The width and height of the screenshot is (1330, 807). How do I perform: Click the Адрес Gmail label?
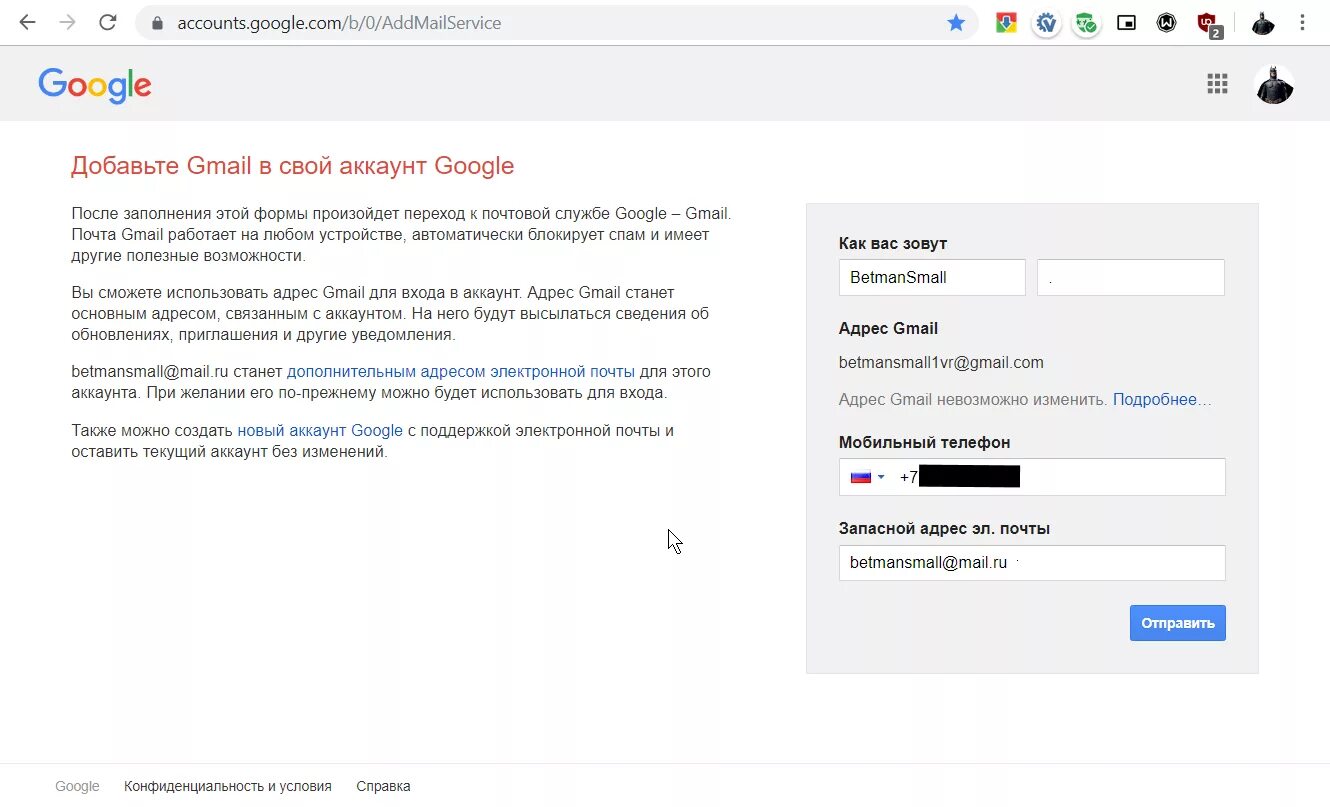pos(888,328)
